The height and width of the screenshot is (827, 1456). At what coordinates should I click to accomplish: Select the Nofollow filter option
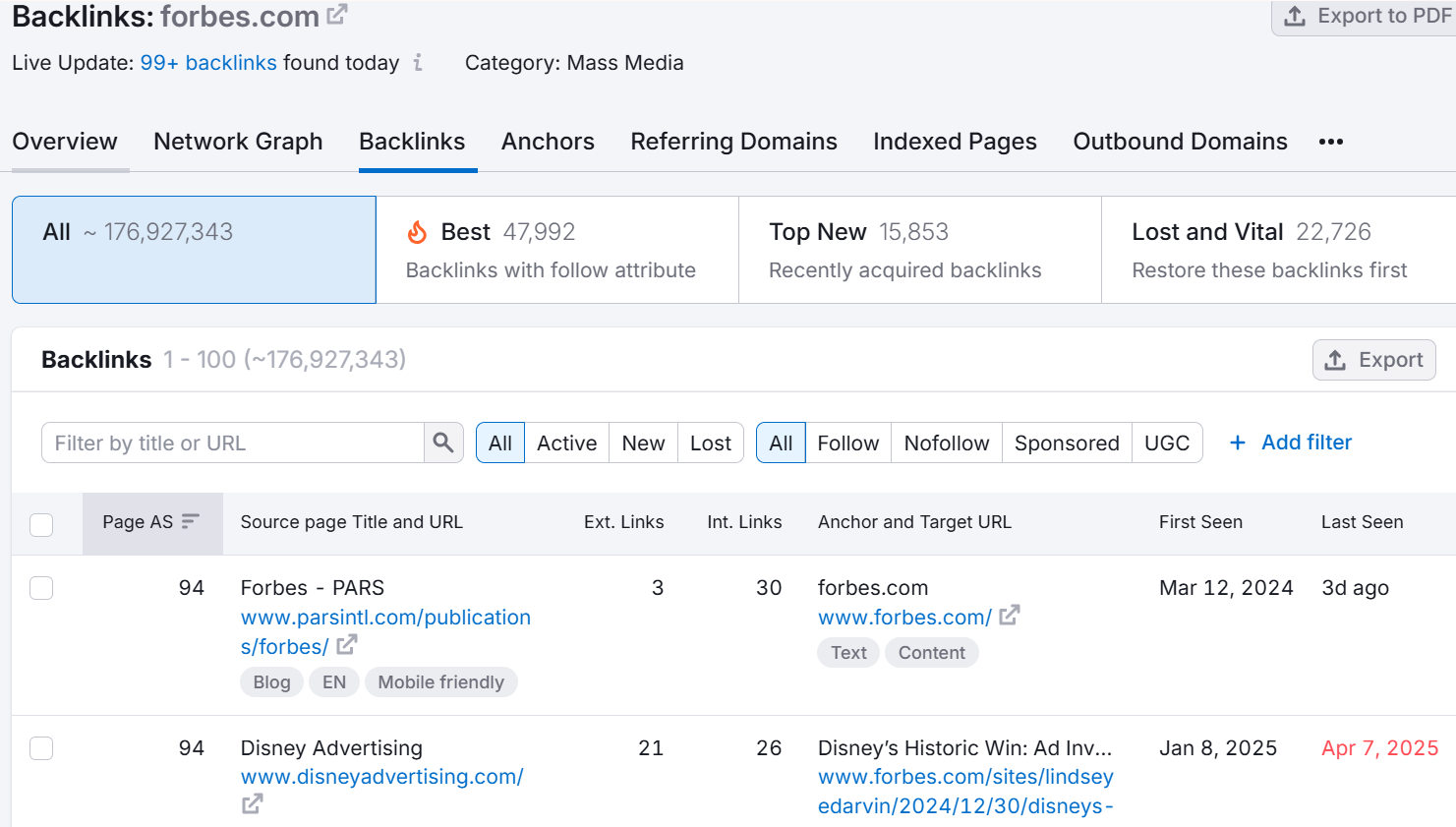[946, 443]
